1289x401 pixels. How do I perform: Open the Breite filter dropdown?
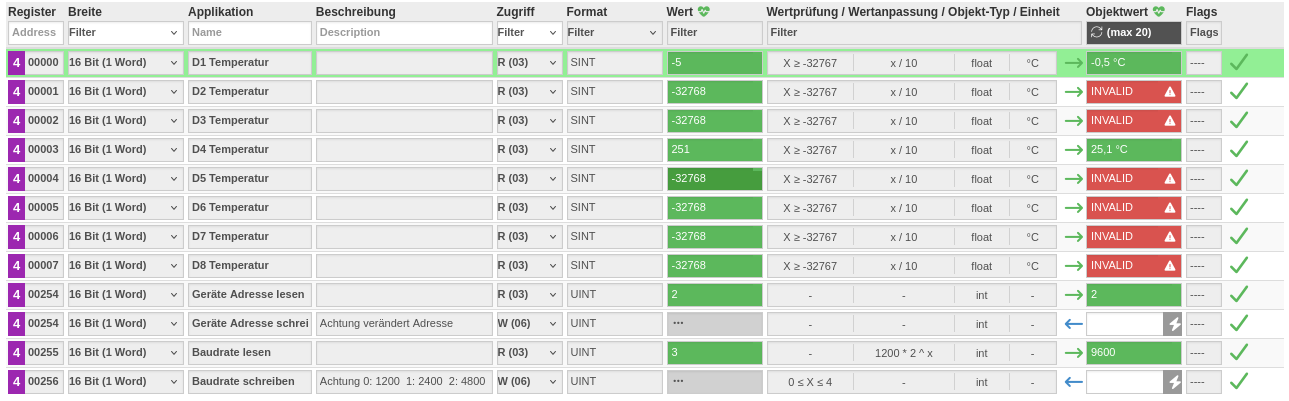pyautogui.click(x=125, y=32)
